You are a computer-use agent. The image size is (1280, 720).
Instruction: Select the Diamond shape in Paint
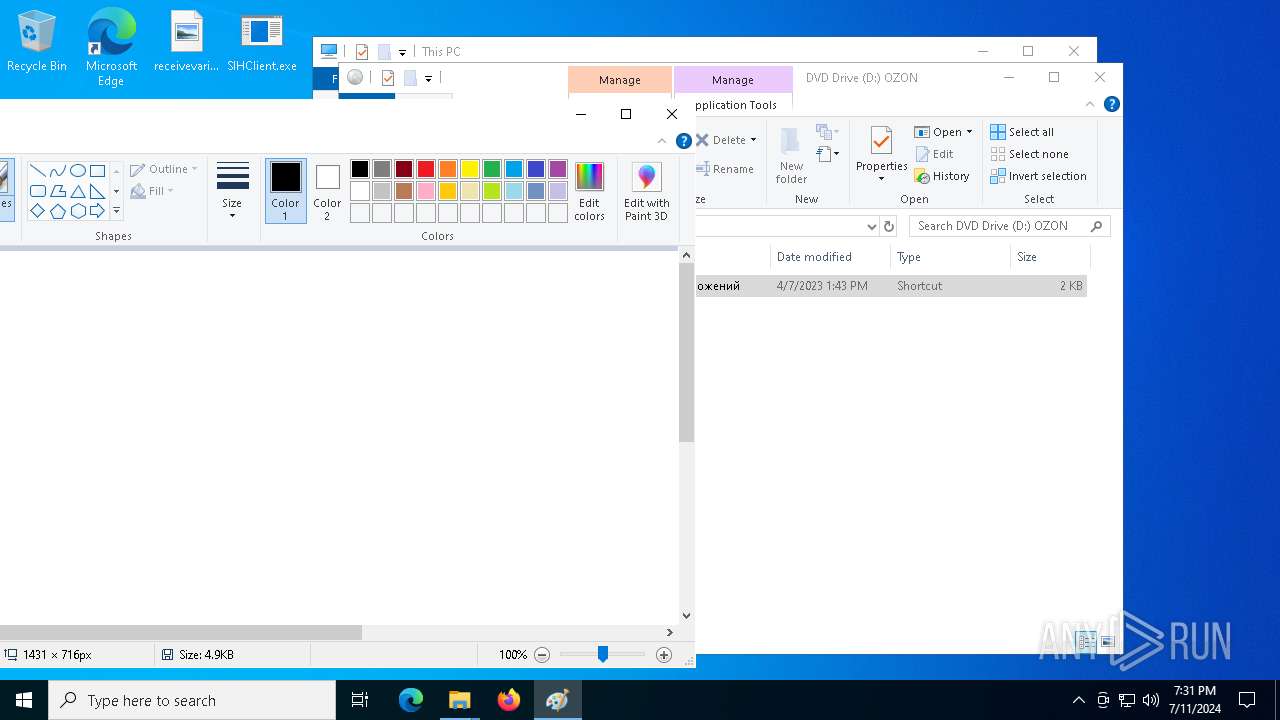[x=37, y=211]
